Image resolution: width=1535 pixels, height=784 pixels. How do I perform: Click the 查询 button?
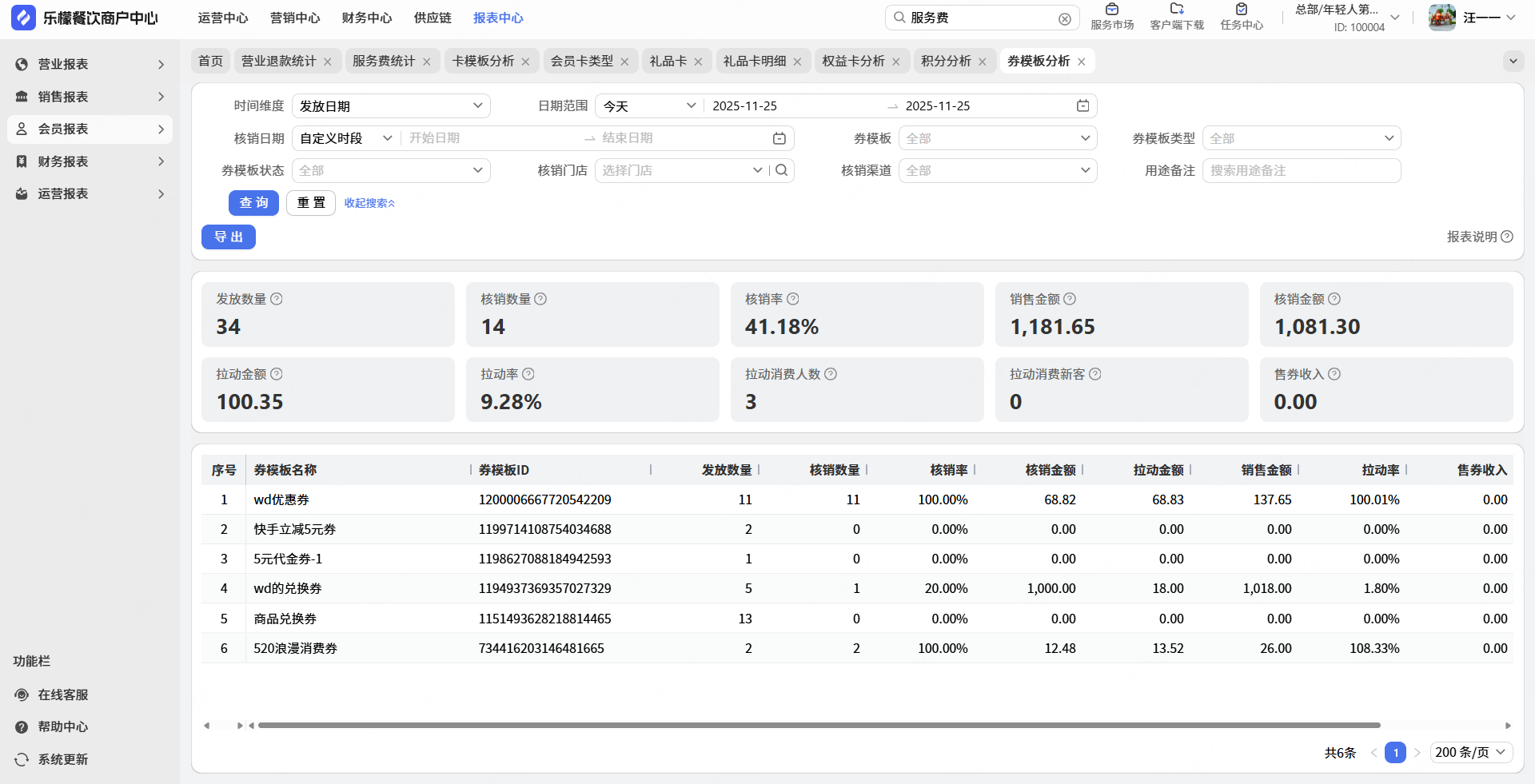pos(253,203)
